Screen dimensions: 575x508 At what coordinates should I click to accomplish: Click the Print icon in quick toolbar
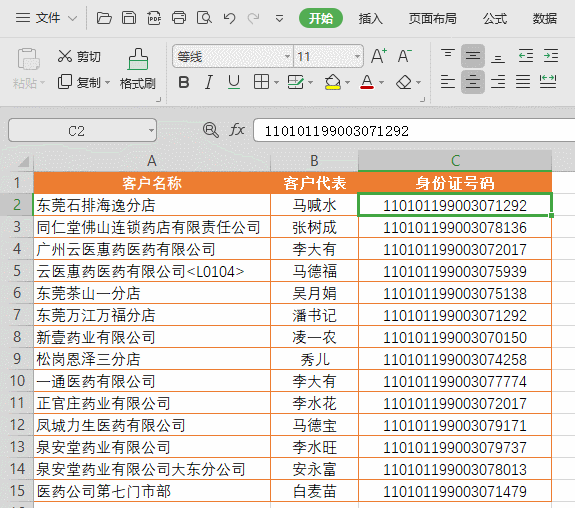pos(179,18)
